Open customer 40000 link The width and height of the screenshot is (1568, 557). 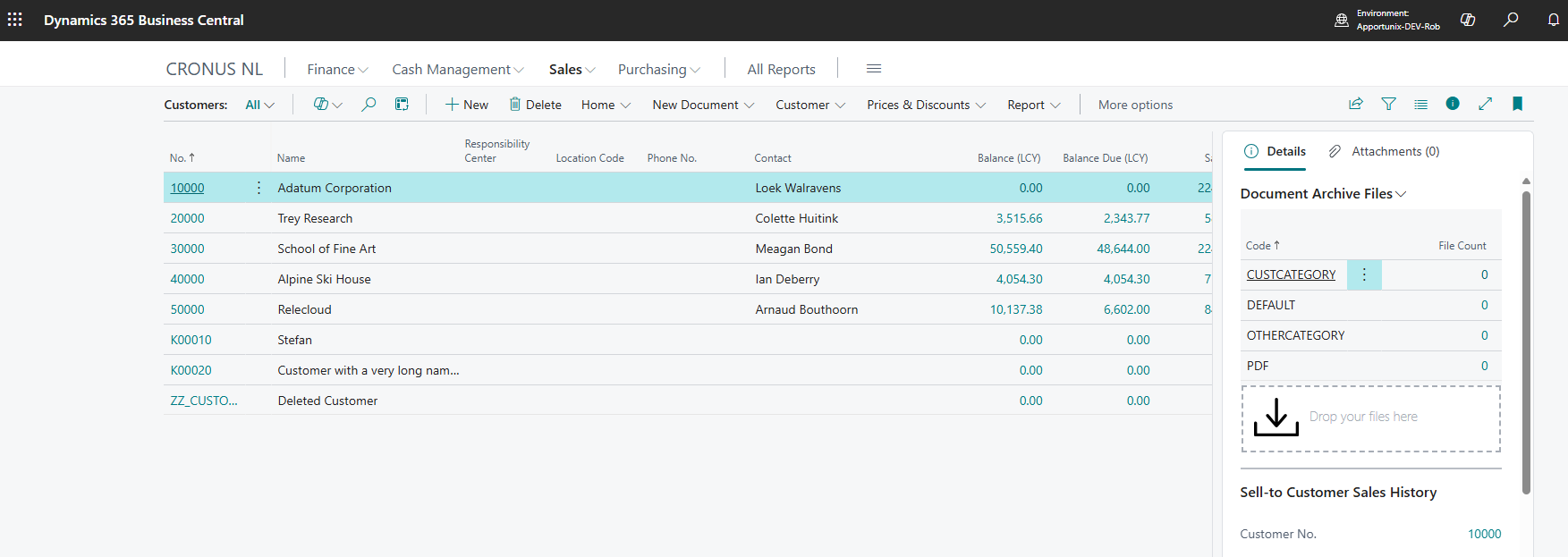187,279
